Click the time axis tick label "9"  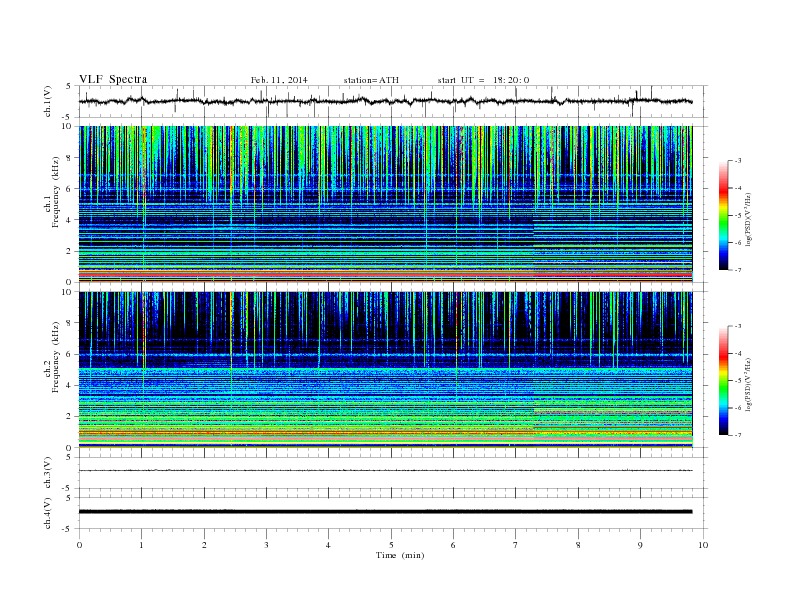(640, 545)
